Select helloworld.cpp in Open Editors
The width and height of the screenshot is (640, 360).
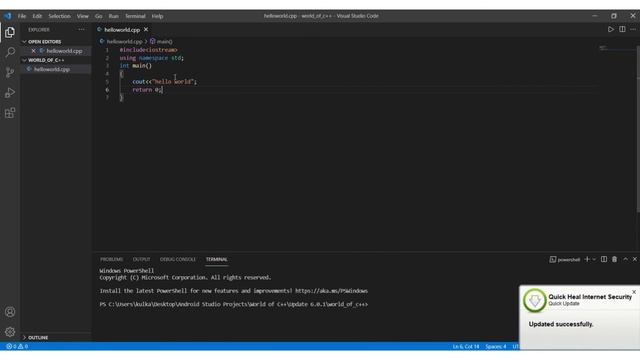coord(64,51)
